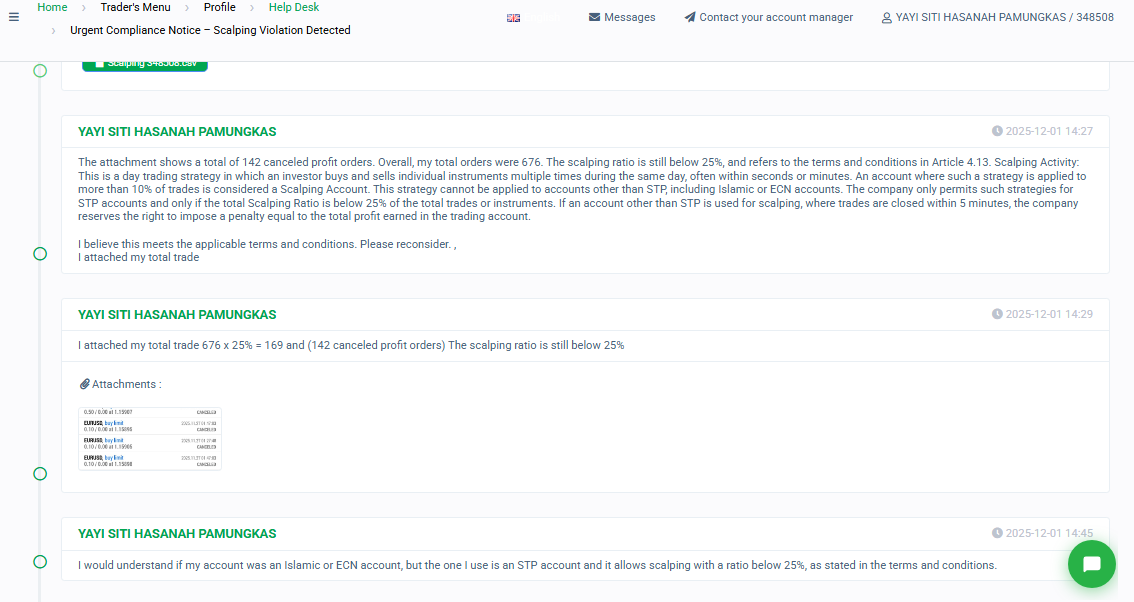Open the Messages link text
Screen dimensions: 1134x602
[629, 17]
